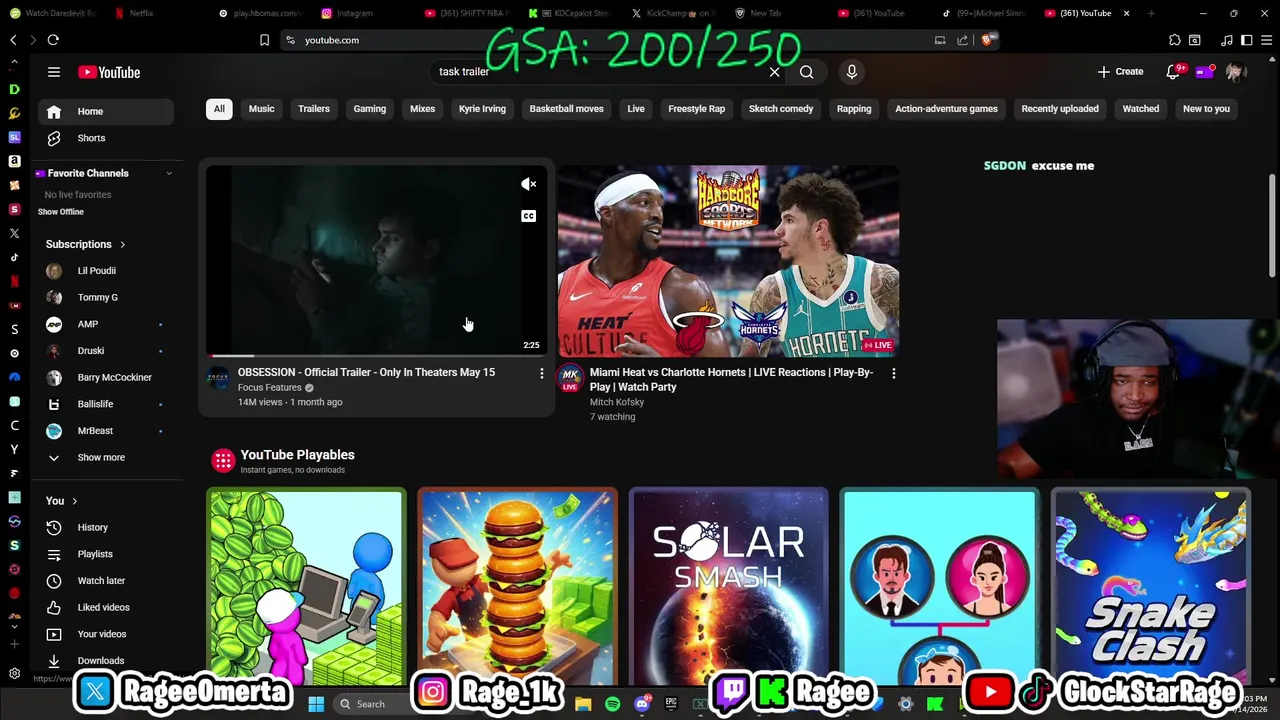Open the Heat vs Hornets live thumbnail
1280x720 pixels.
tap(728, 261)
